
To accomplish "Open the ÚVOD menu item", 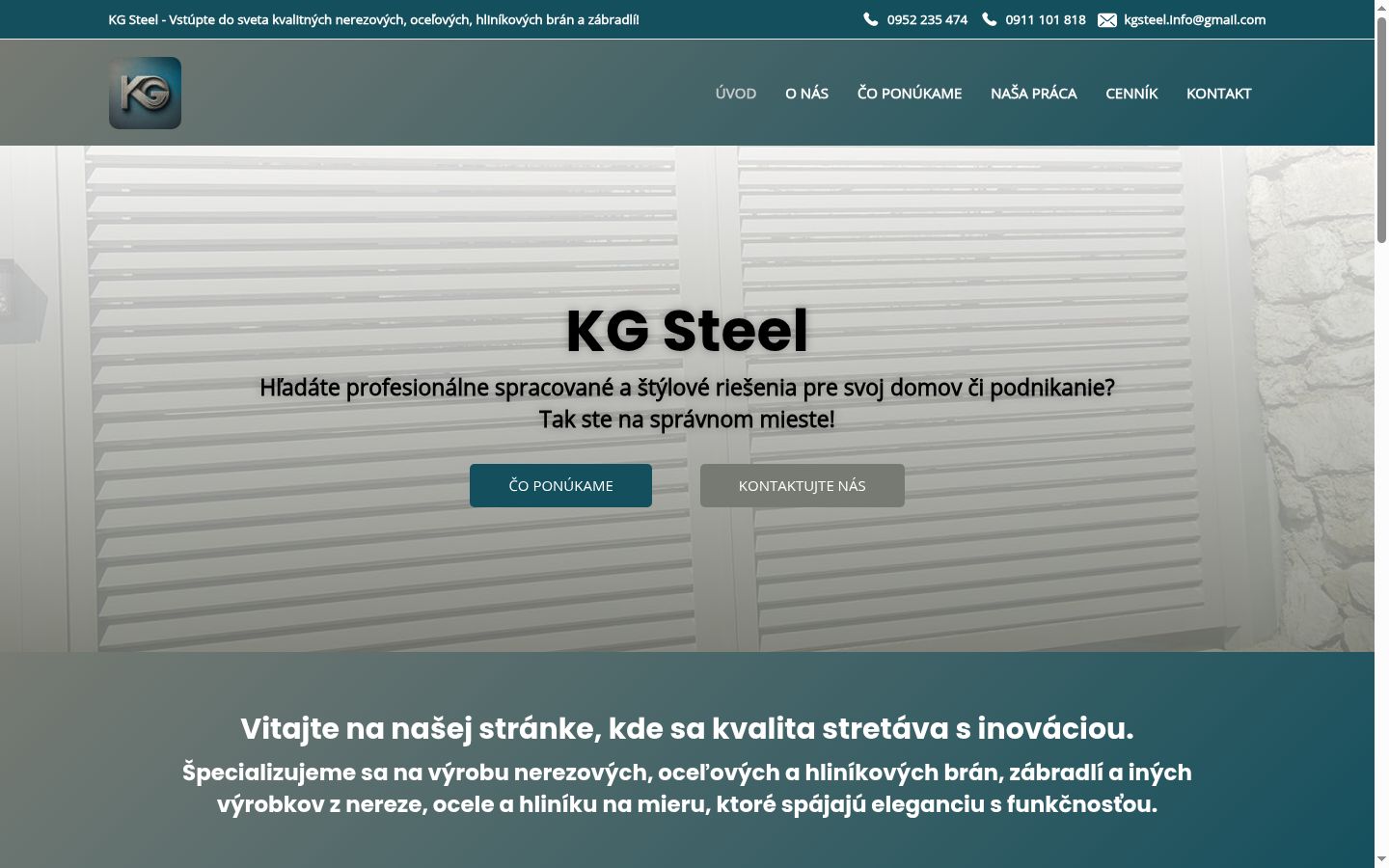I will pyautogui.click(x=736, y=94).
